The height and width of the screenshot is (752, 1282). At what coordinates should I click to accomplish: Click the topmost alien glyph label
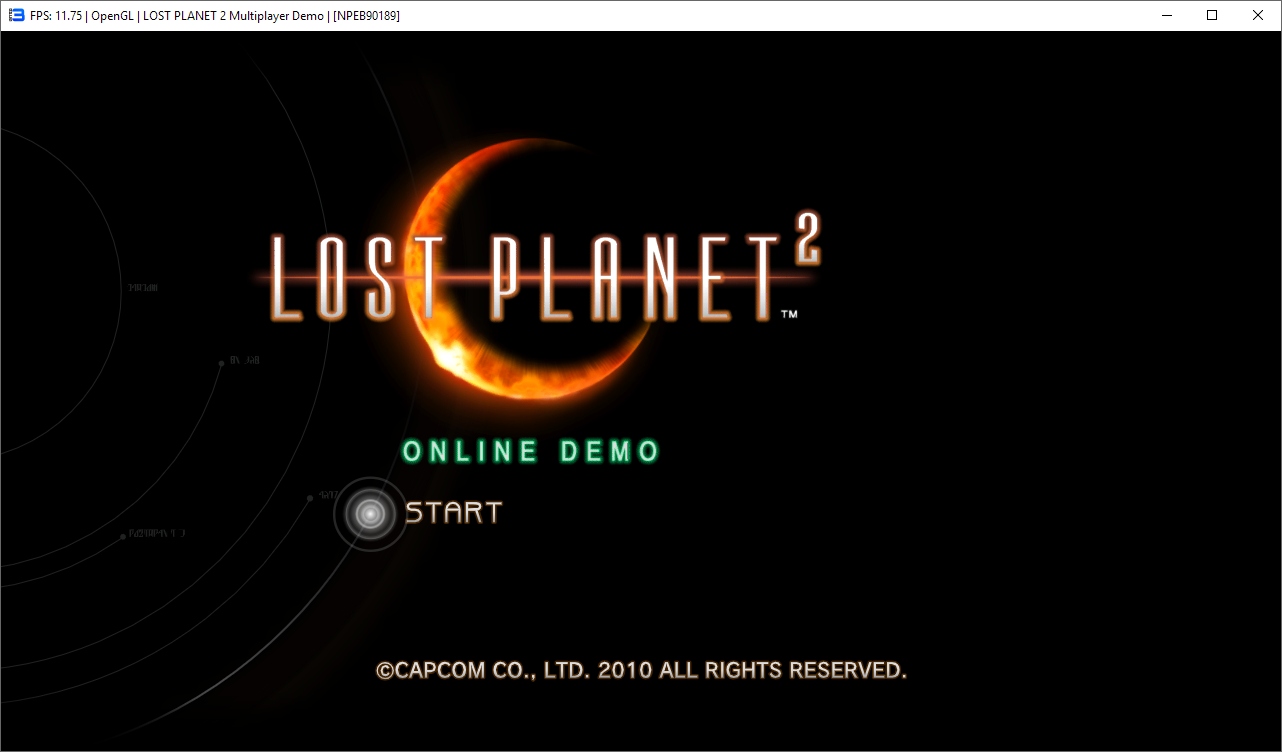click(142, 288)
